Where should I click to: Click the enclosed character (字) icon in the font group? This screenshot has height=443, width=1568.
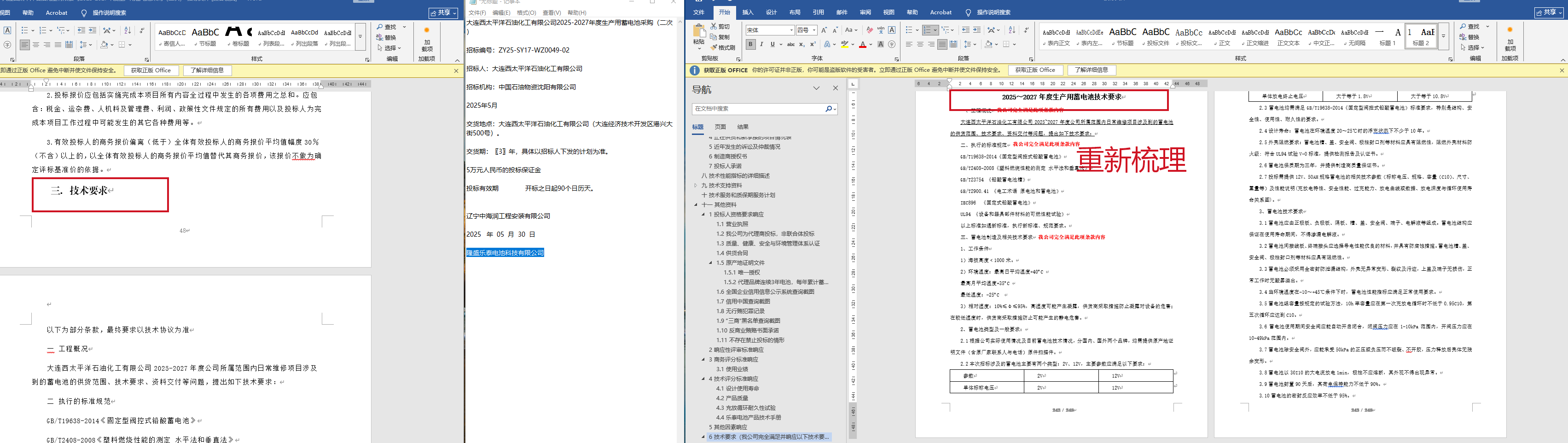point(892,44)
